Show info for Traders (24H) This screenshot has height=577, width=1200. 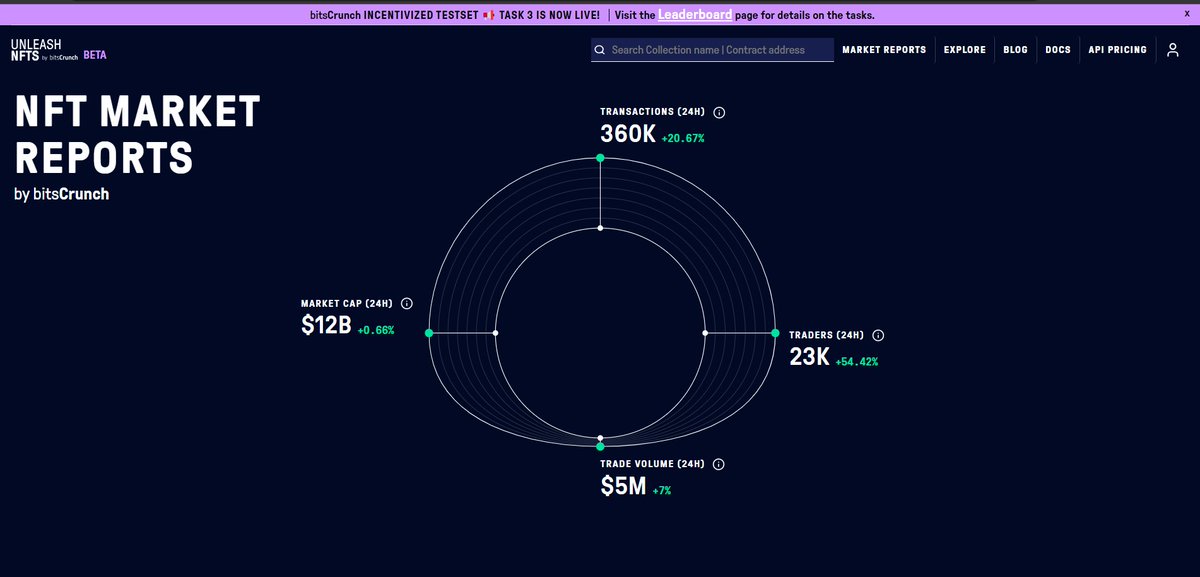[x=878, y=335]
